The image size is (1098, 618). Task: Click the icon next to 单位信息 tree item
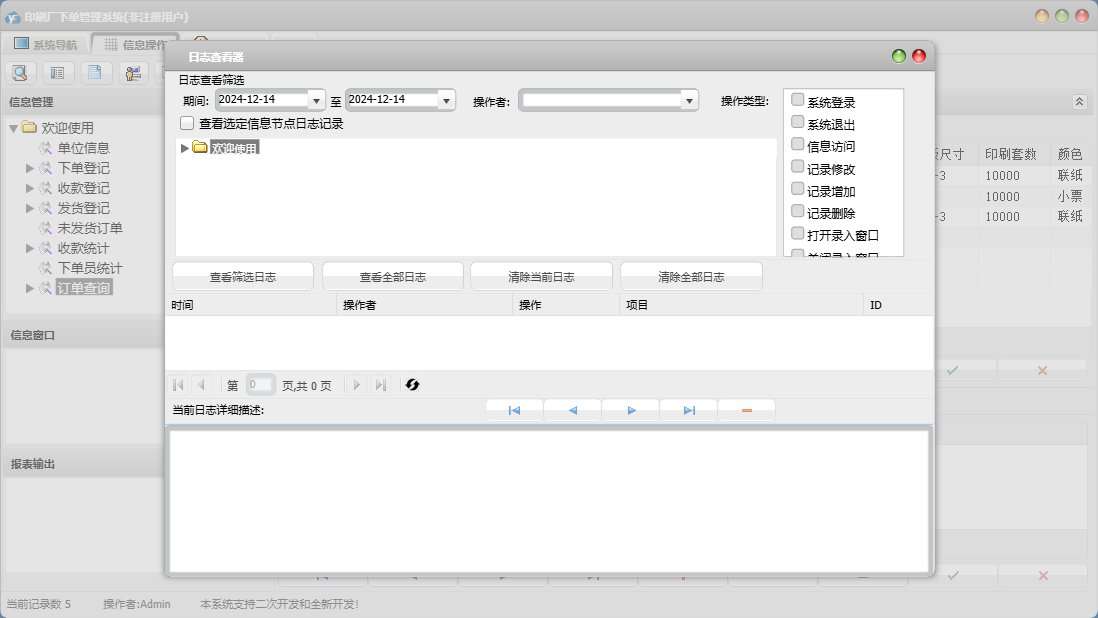click(x=46, y=148)
